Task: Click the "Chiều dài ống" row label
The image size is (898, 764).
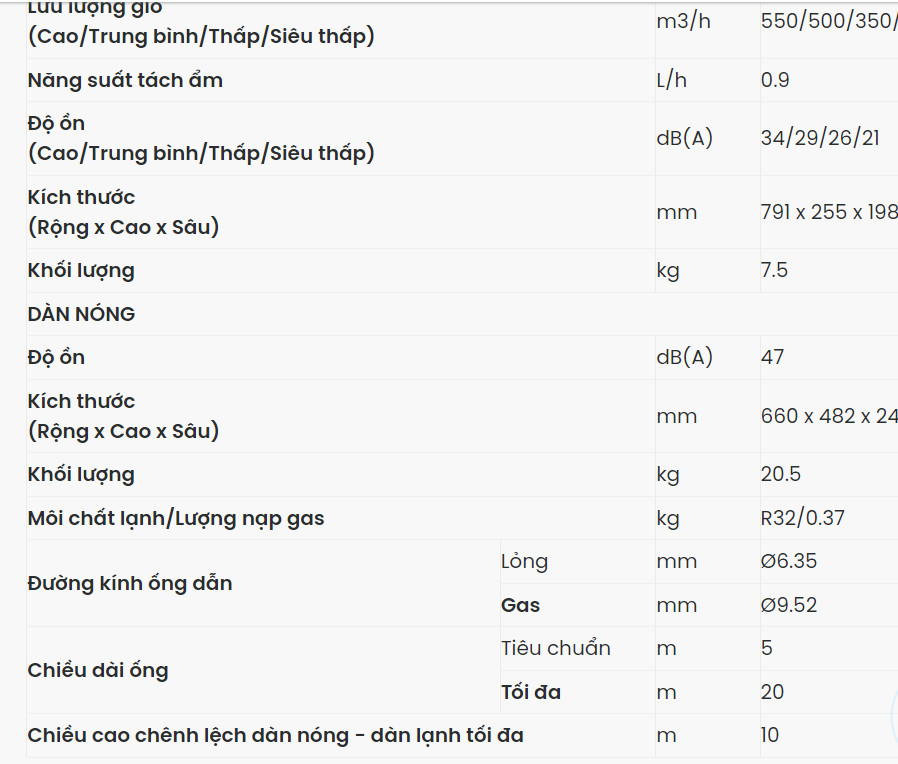Action: [98, 670]
